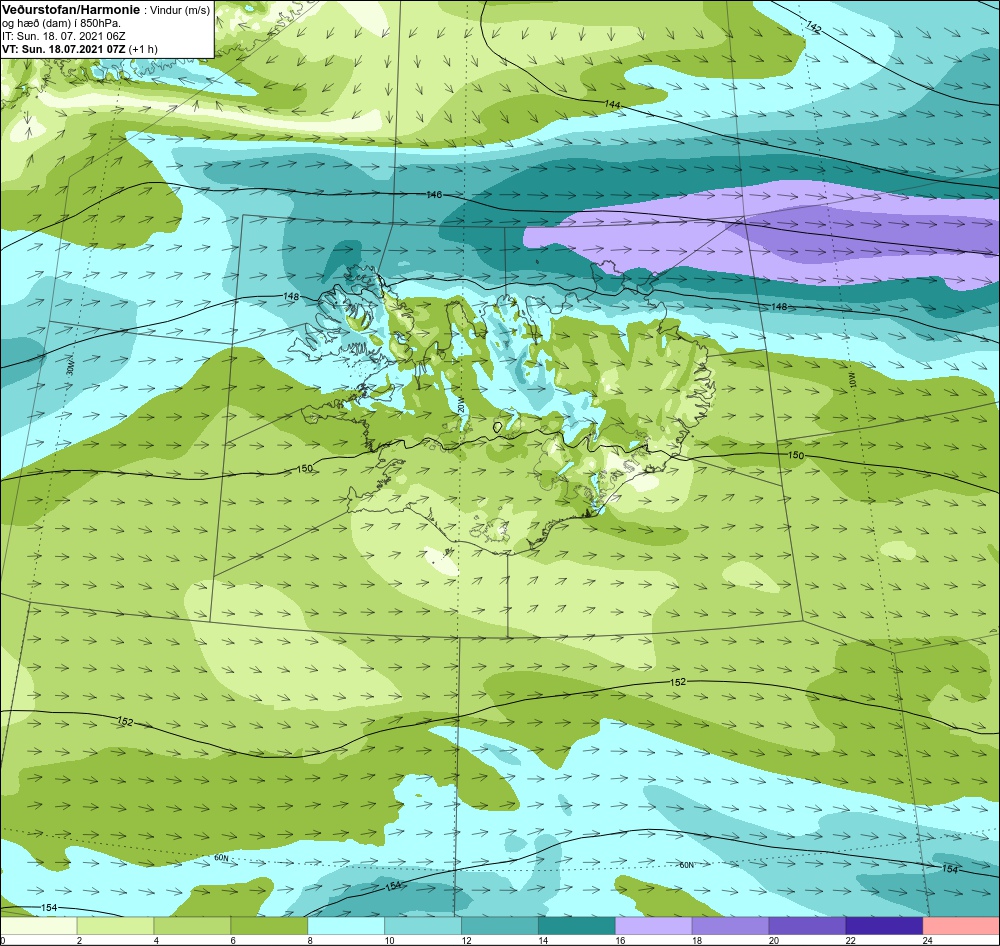
Task: Click the Veðurstofan/Harmonie title text
Action: pos(71,10)
